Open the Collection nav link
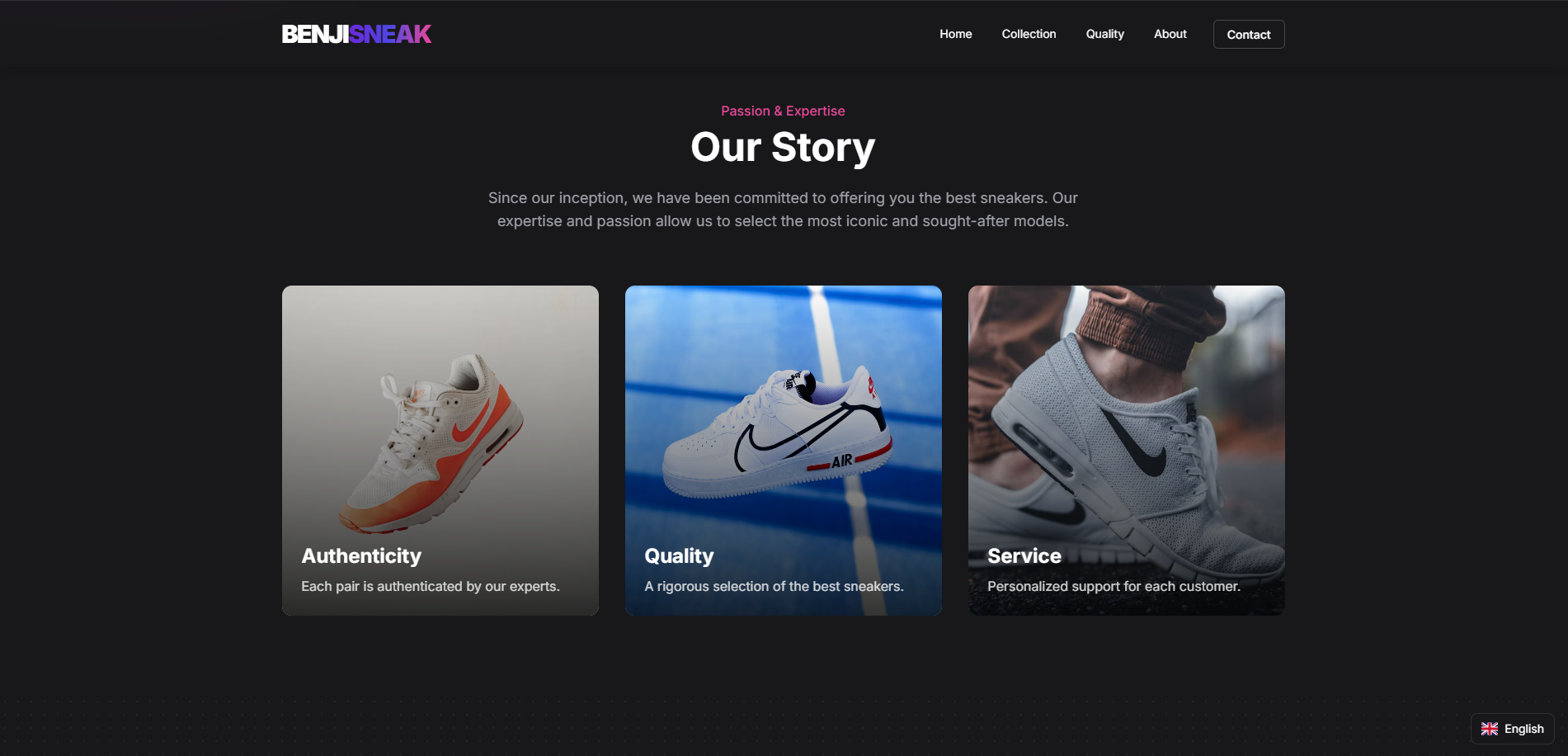 (x=1029, y=34)
